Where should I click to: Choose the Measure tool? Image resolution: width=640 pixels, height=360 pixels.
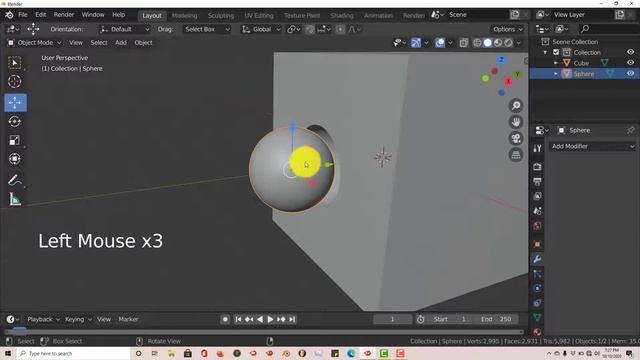(x=15, y=199)
